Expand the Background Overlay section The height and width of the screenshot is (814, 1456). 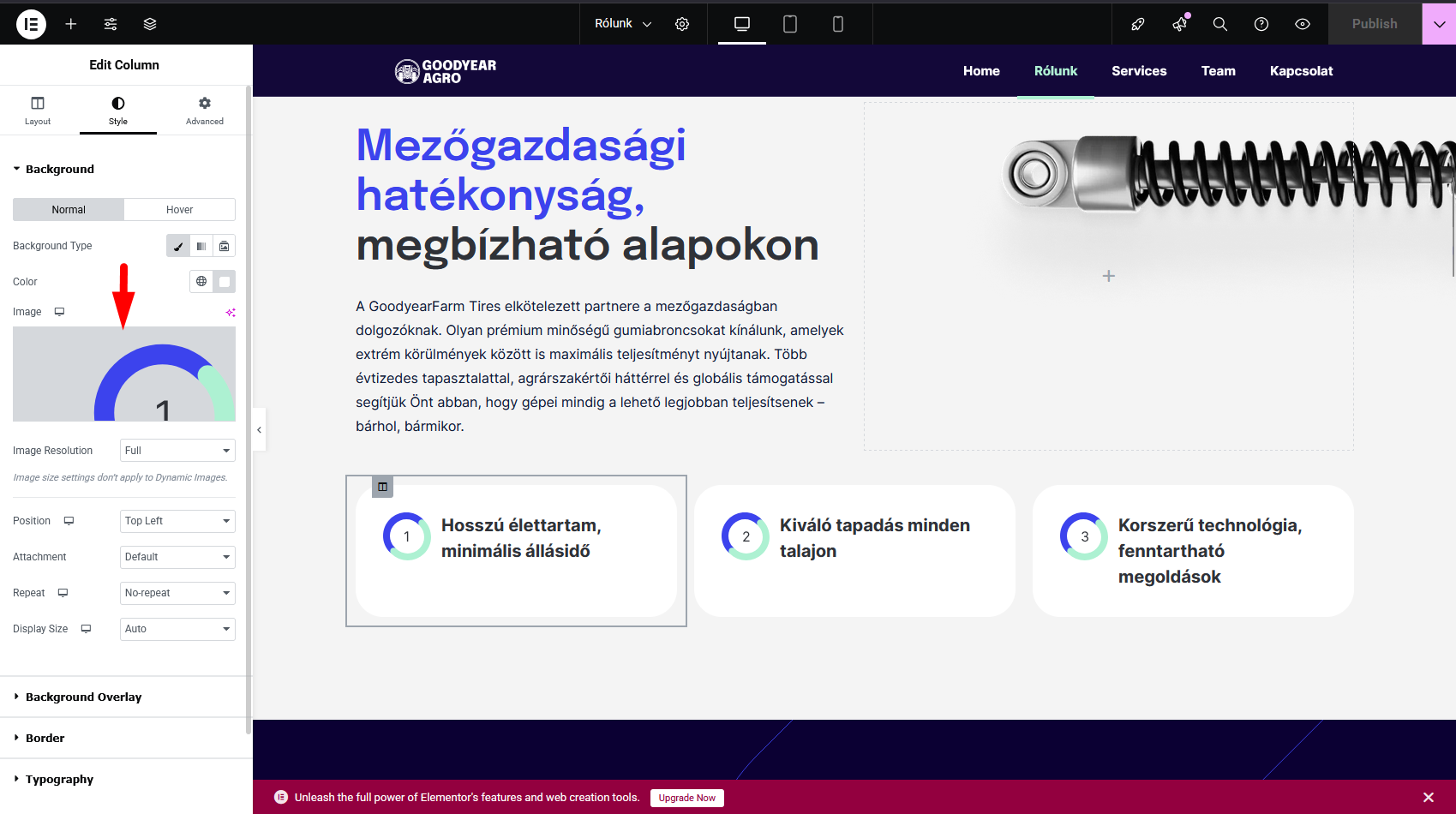click(x=124, y=697)
